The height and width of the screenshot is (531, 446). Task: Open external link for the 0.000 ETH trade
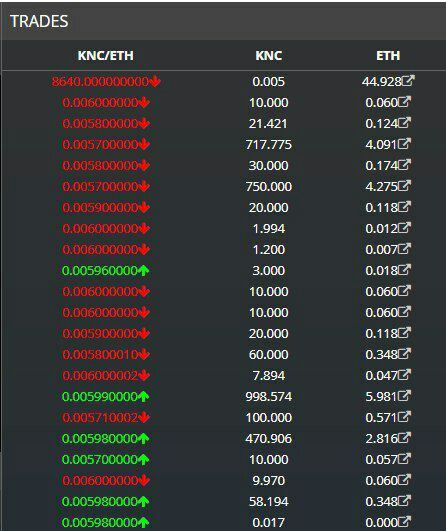click(x=404, y=522)
